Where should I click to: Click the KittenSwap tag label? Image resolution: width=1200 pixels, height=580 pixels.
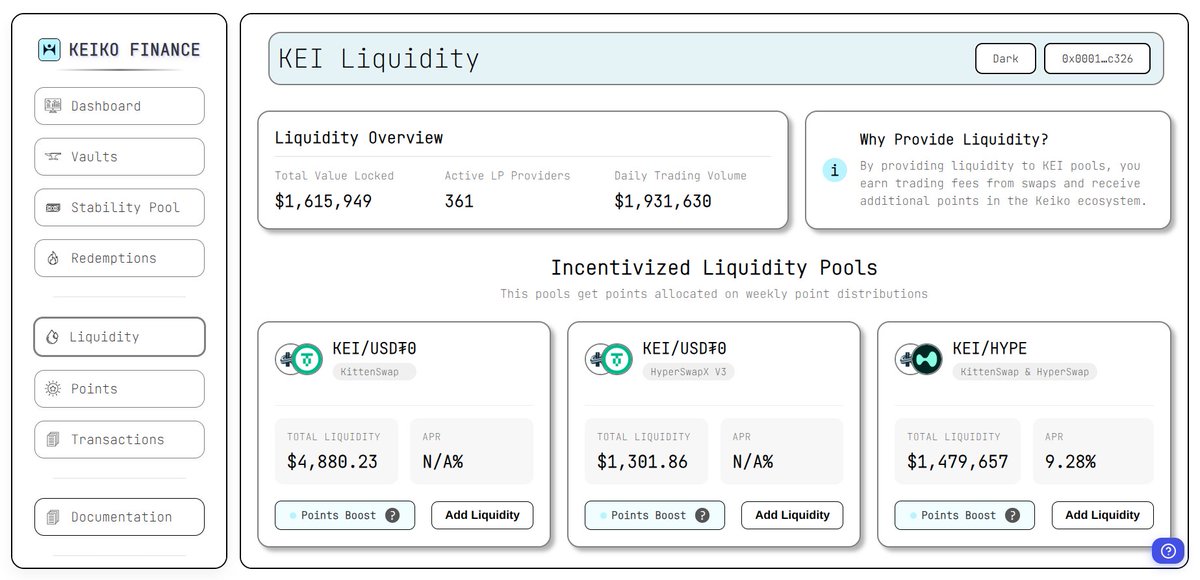point(374,372)
